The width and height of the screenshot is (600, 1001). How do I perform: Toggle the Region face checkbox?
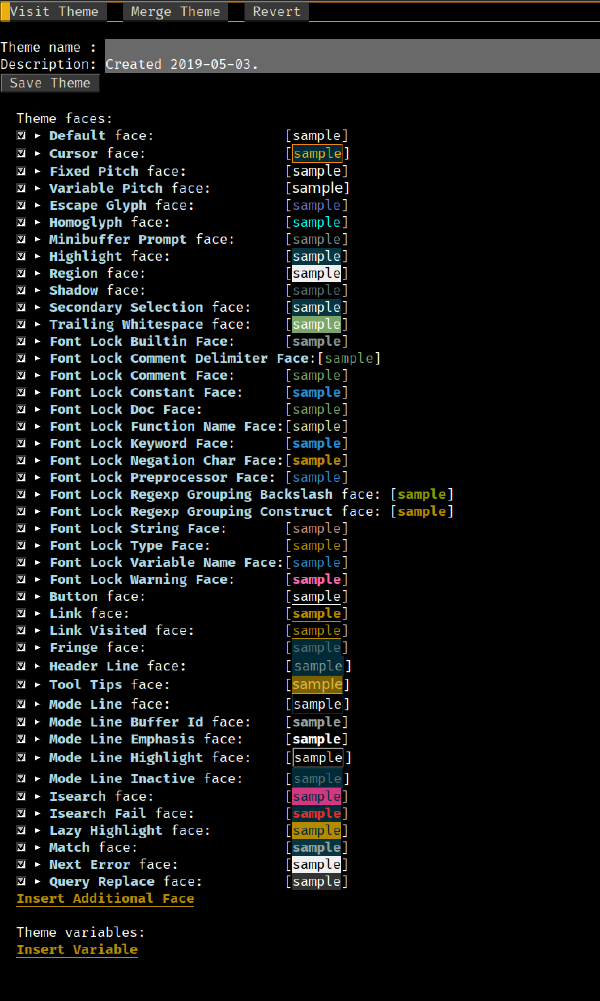[x=22, y=273]
